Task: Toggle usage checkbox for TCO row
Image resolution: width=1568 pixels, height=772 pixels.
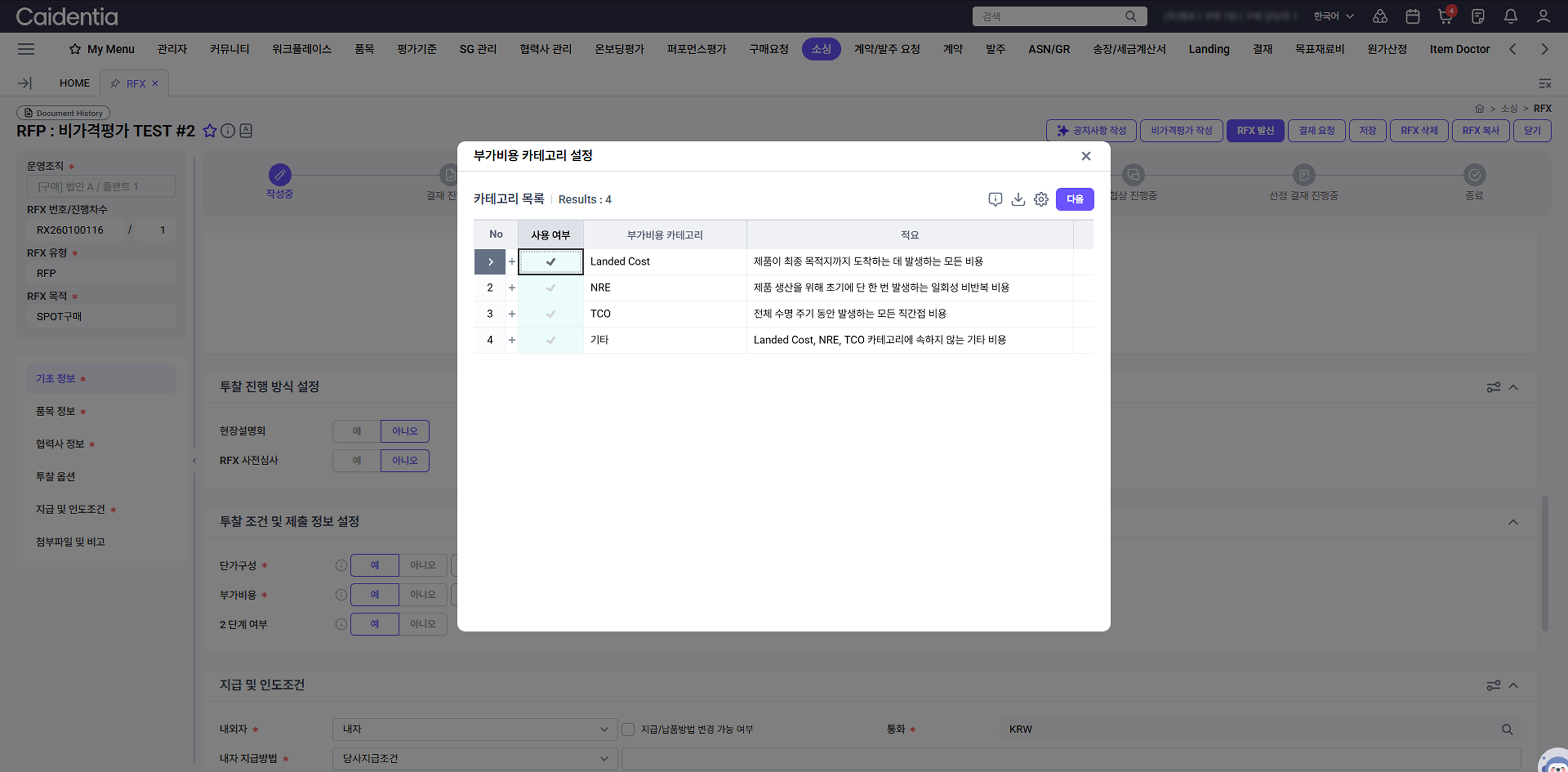Action: tap(550, 314)
